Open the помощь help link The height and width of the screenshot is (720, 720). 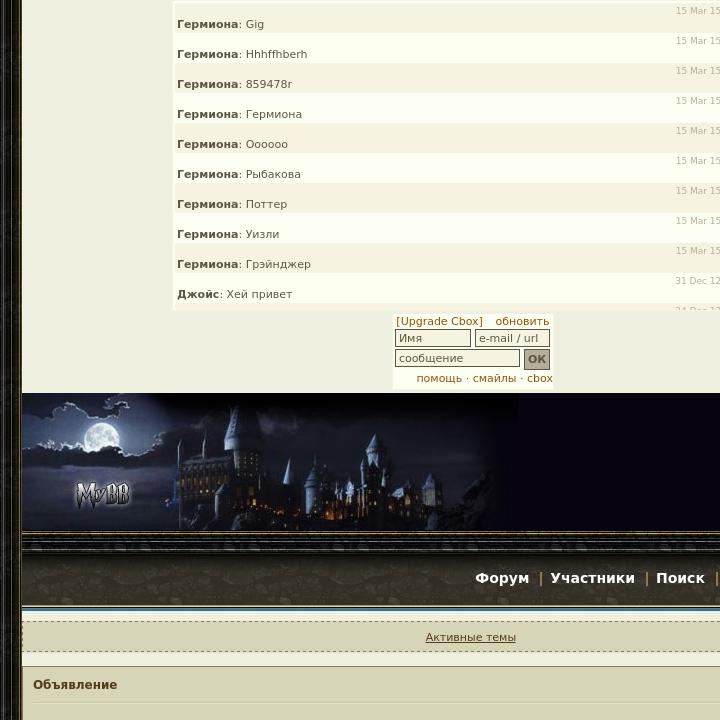[439, 378]
